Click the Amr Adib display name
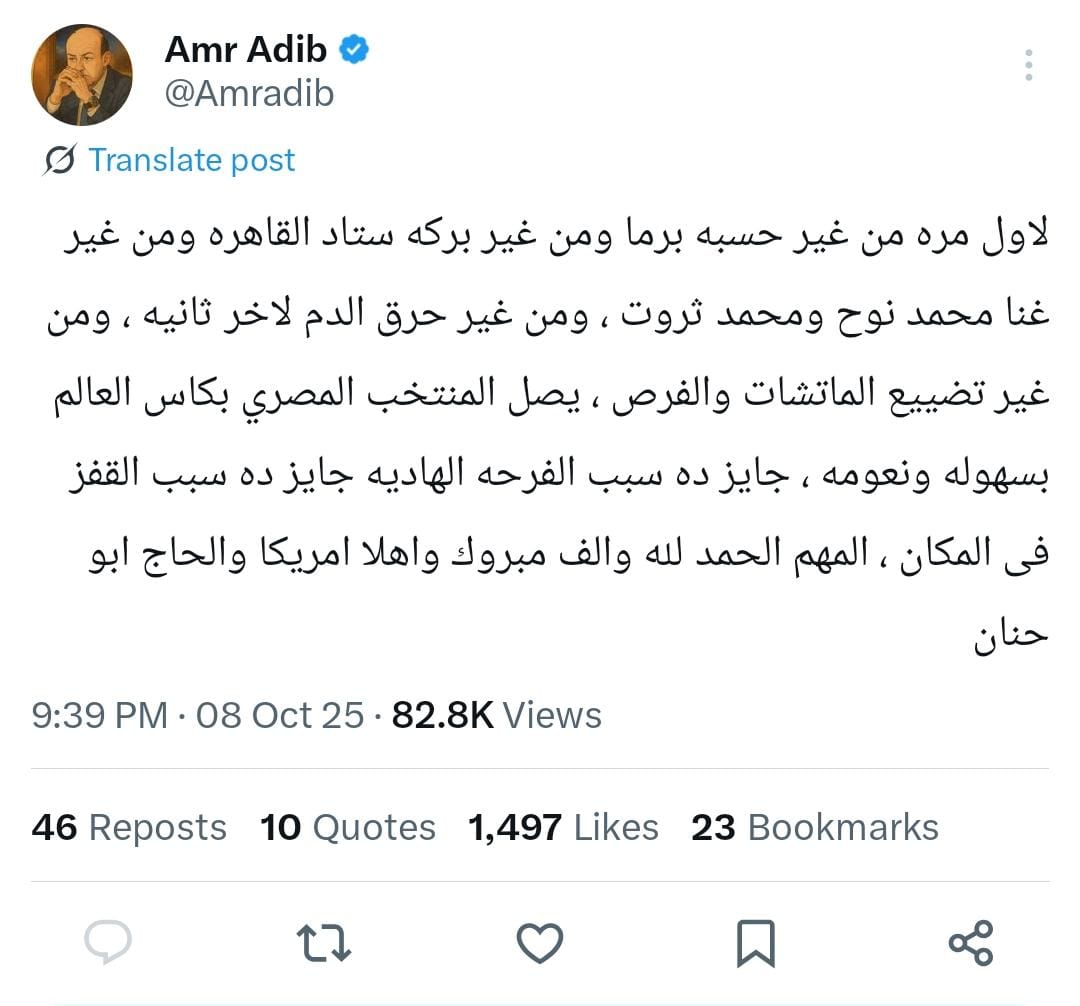Viewport: 1080px width, 1006px height. coord(246,48)
